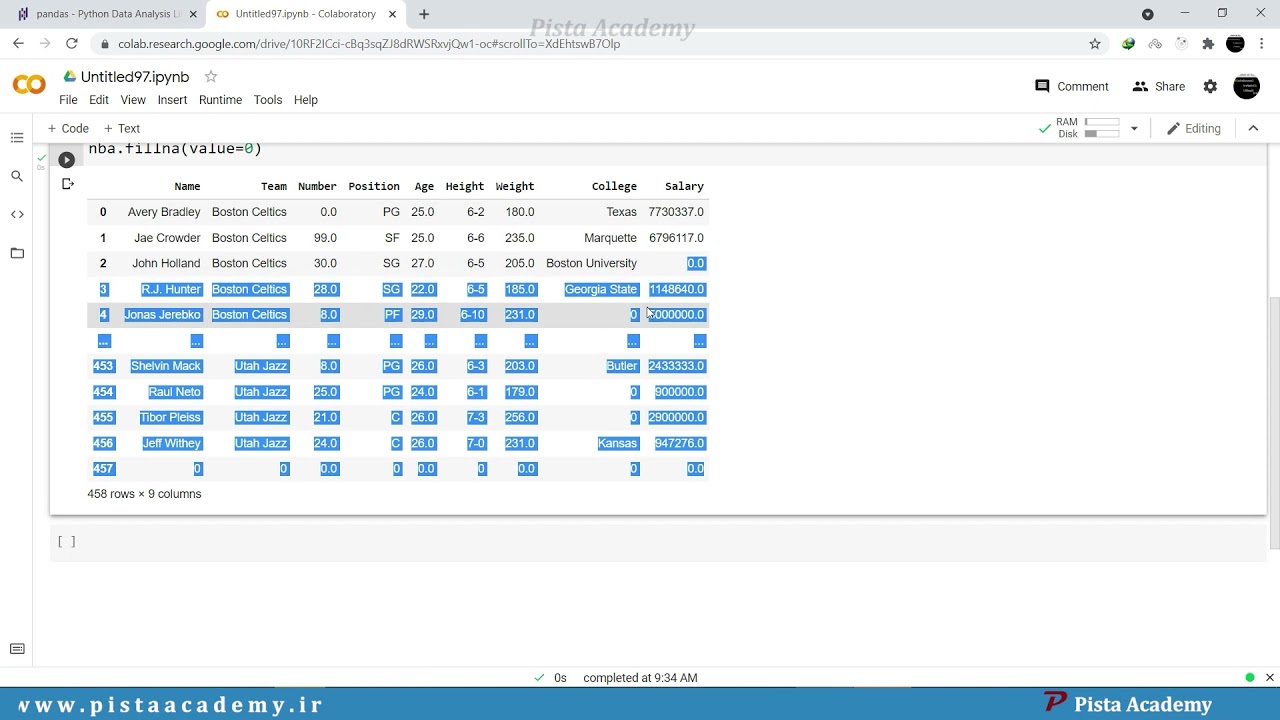Screen dimensions: 1280x720
Task: Click the Colab logo
Action: [29, 86]
